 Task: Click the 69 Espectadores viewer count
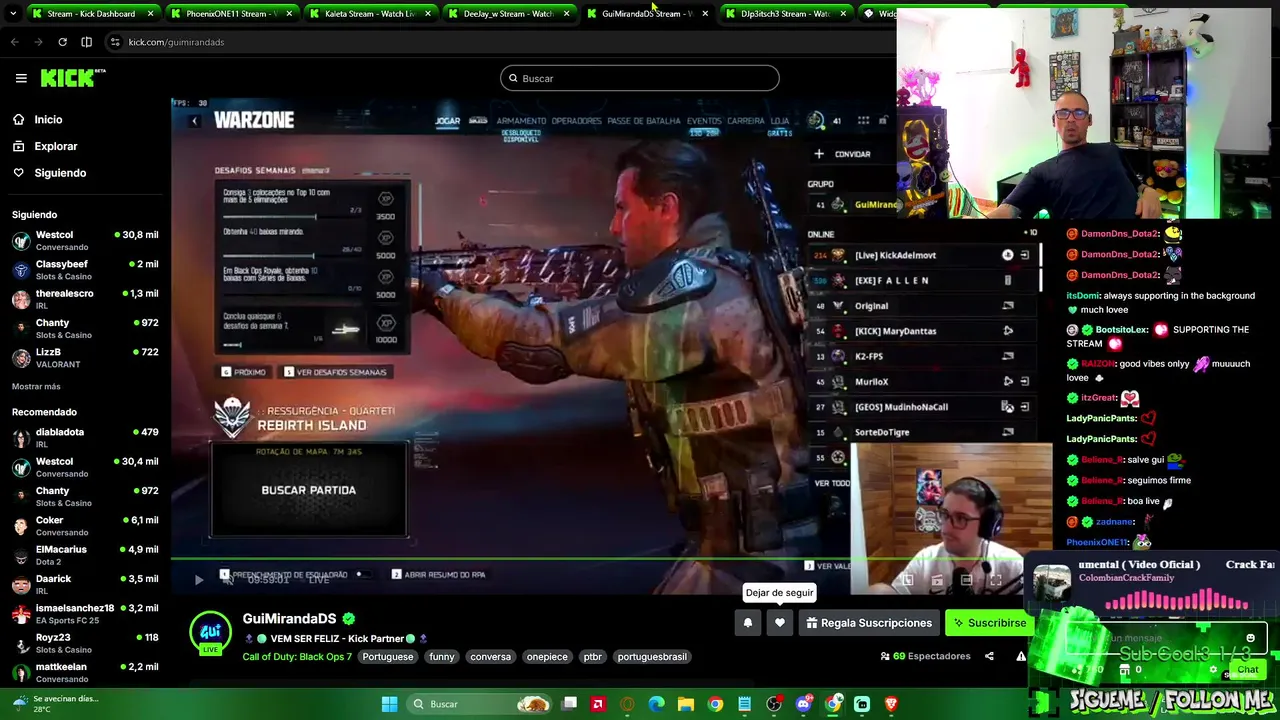tap(926, 657)
